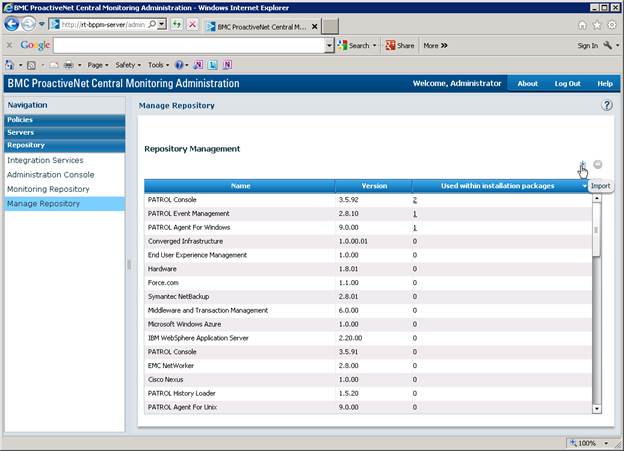Click the Google toolbar Search button
The width and height of the screenshot is (624, 451).
click(357, 45)
